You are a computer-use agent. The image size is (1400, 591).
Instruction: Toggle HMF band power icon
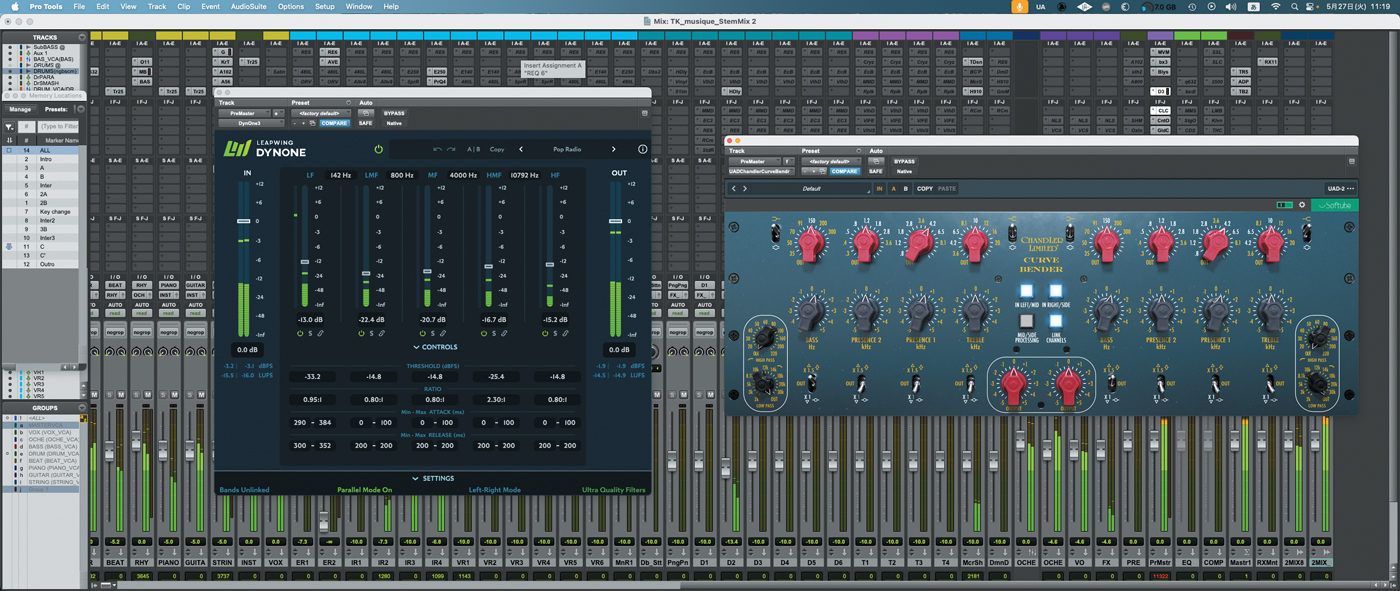coord(484,333)
